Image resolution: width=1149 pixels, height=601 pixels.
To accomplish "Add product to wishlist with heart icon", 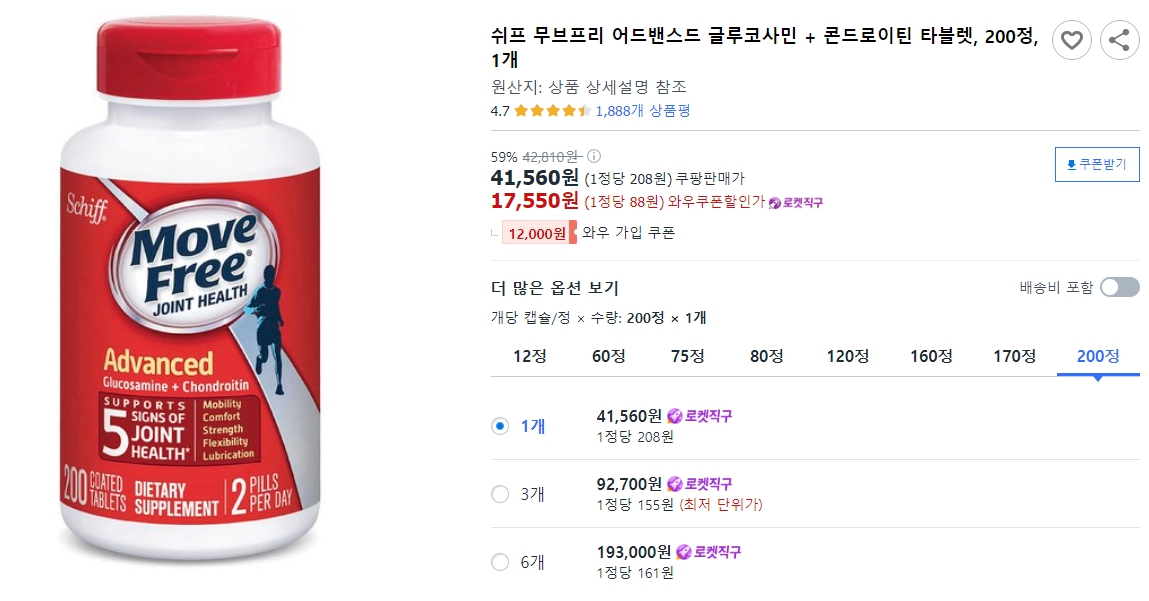I will pyautogui.click(x=1071, y=41).
